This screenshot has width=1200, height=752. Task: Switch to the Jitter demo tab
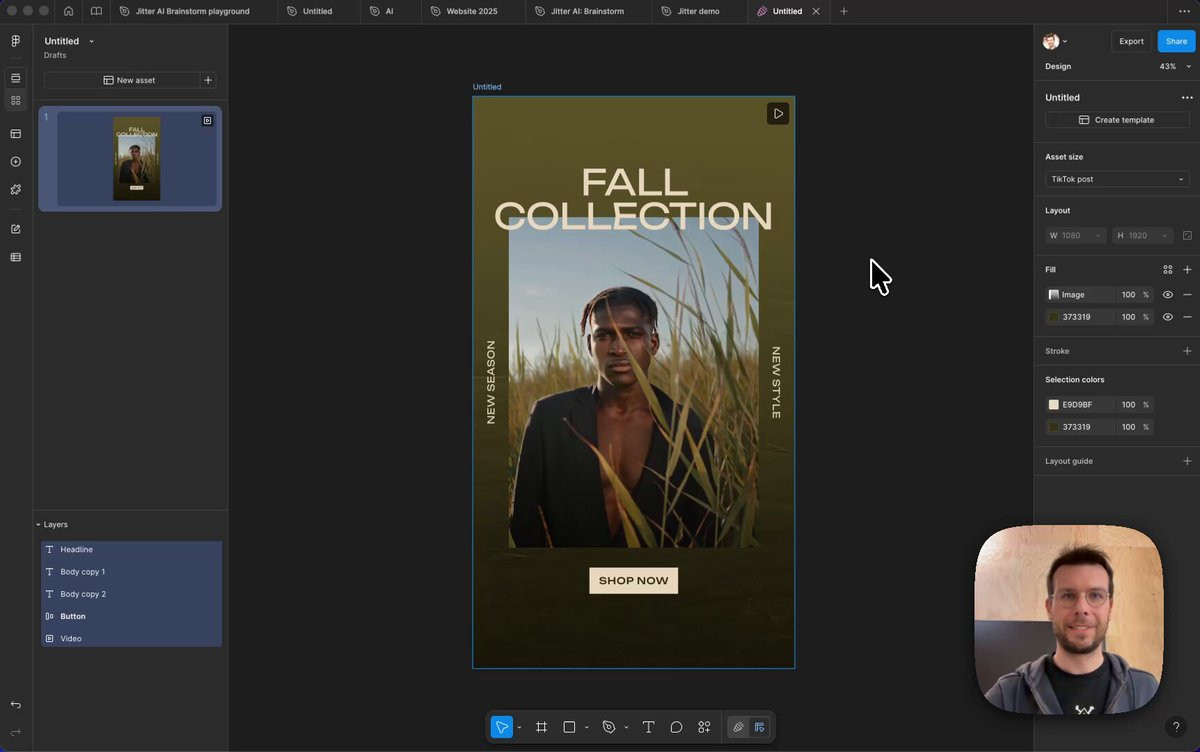[x=698, y=11]
